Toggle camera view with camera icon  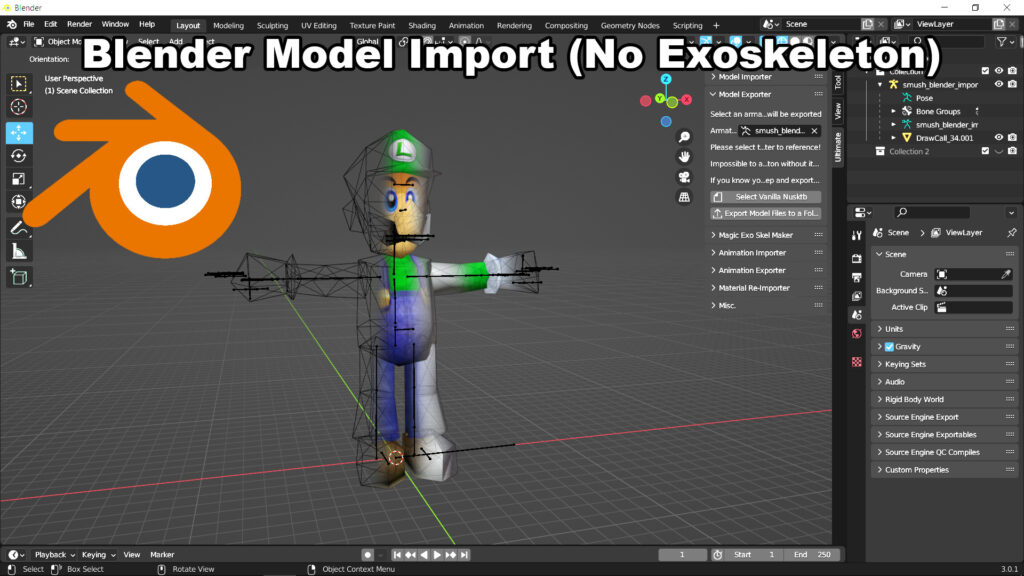click(x=684, y=177)
